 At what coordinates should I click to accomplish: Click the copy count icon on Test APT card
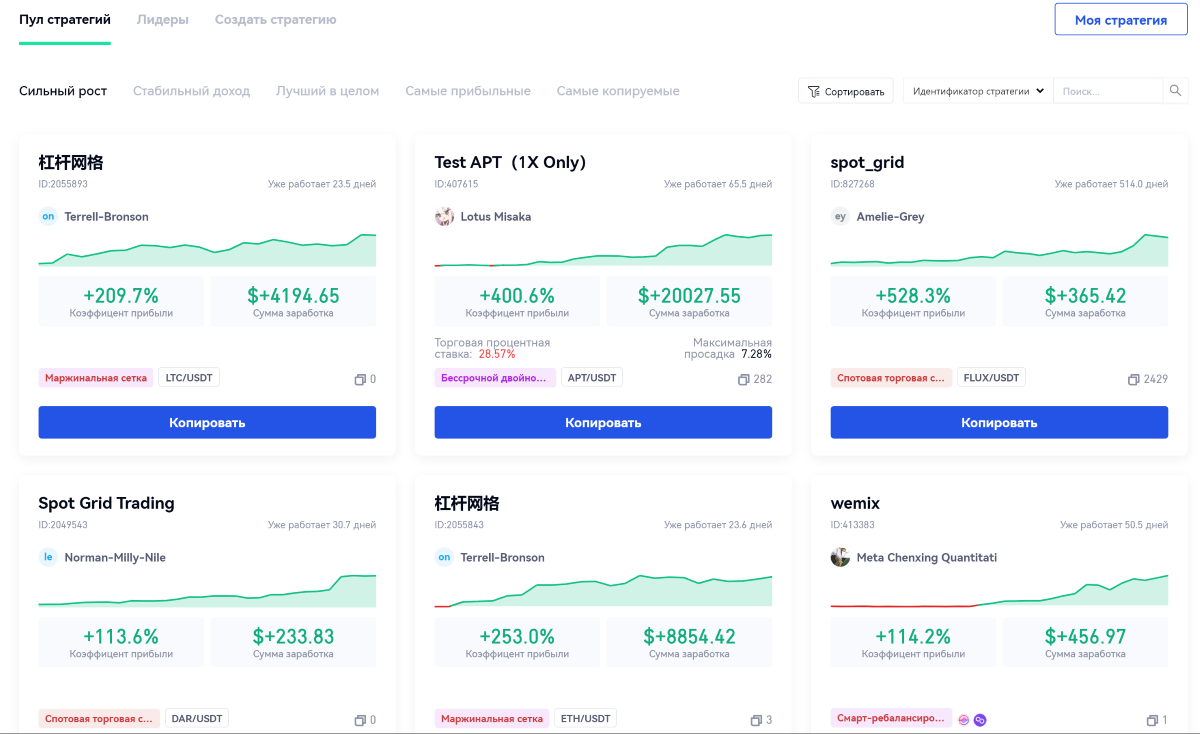[x=743, y=380]
